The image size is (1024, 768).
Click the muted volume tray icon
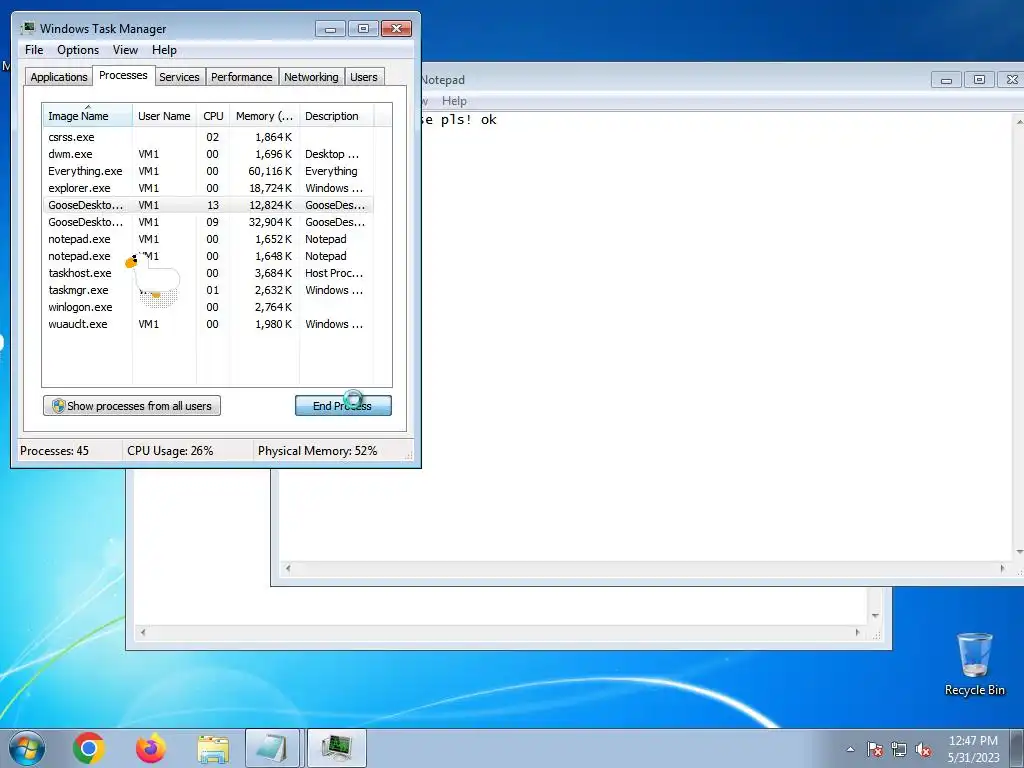(923, 749)
